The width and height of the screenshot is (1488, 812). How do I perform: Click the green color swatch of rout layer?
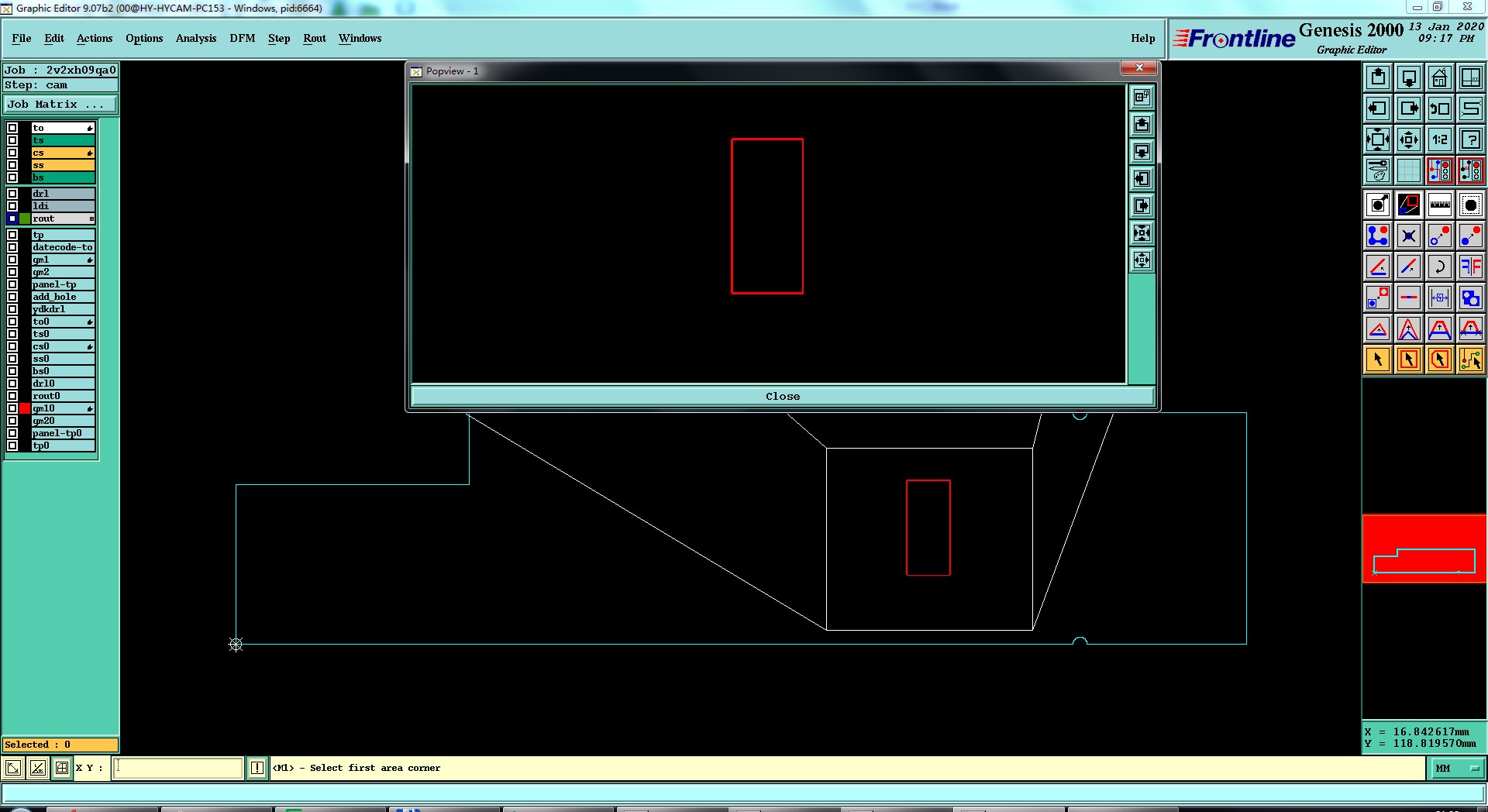point(25,218)
